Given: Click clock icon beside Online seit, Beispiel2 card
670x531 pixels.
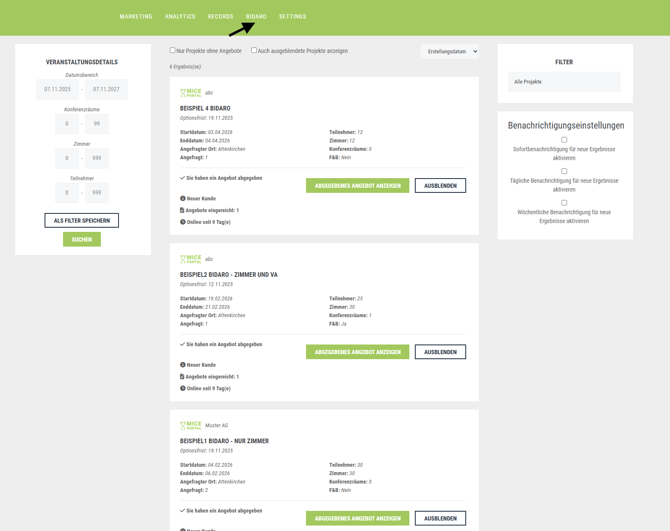Looking at the screenshot, I should (183, 388).
